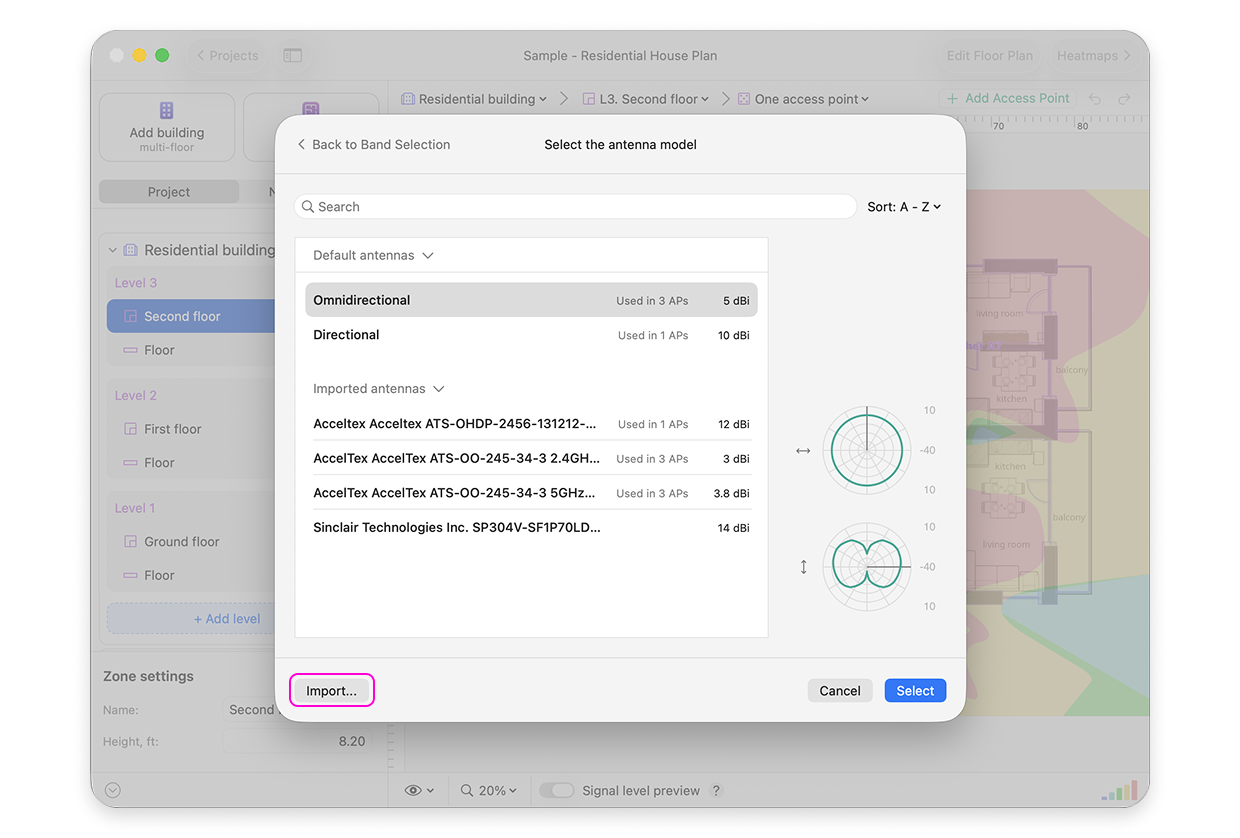This screenshot has width=1240, height=838.
Task: Select the AccelTex ATS-OO-245-34-3 5GHz antenna
Action: [x=531, y=493]
